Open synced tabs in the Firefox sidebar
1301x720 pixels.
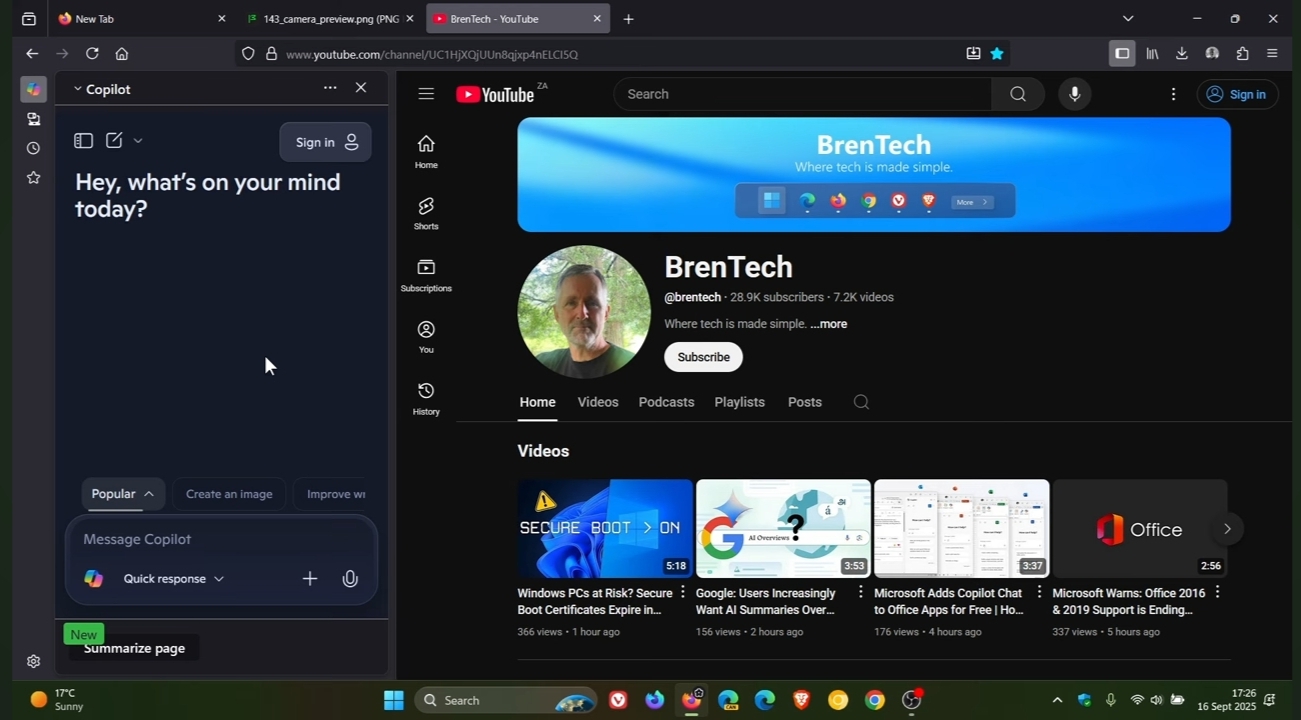pos(33,119)
